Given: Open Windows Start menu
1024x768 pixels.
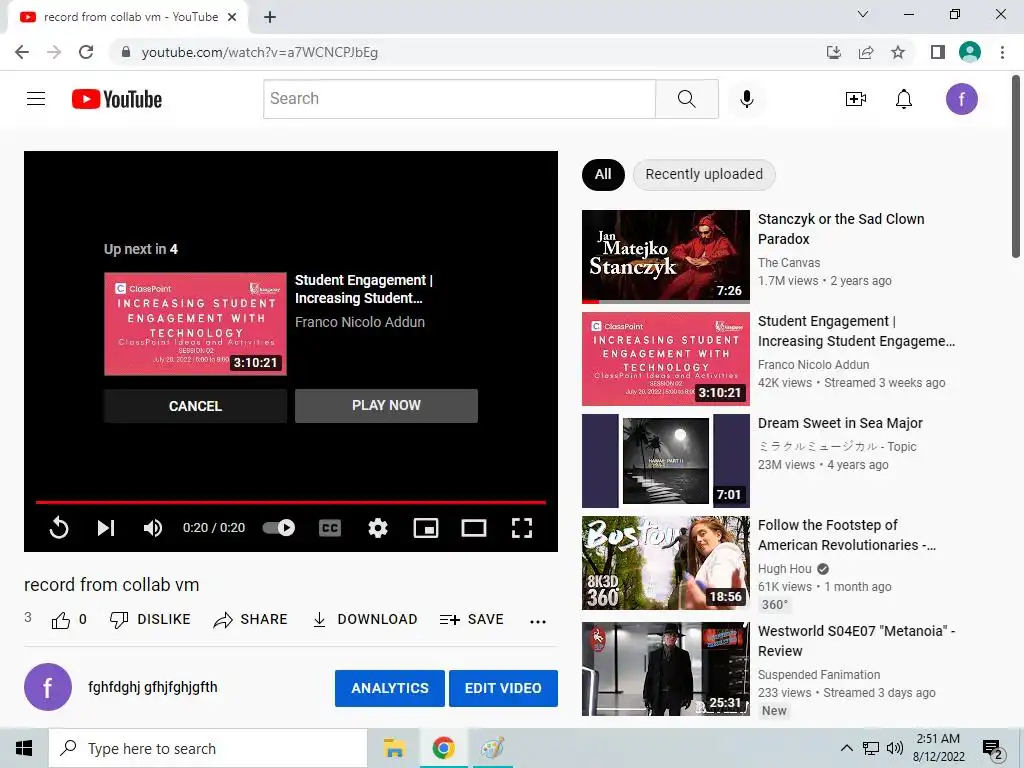Looking at the screenshot, I should pyautogui.click(x=24, y=748).
